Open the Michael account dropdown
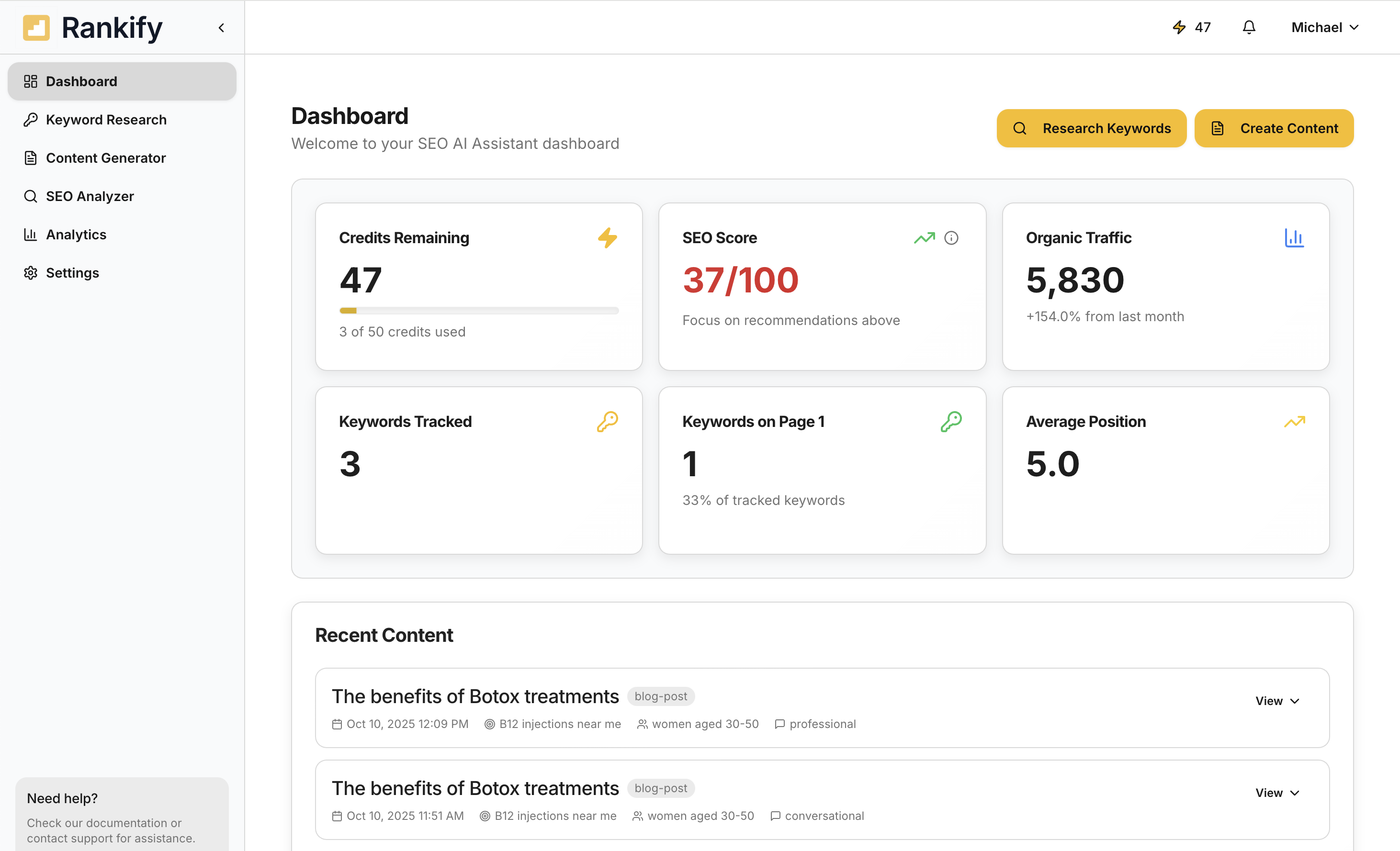Image resolution: width=1400 pixels, height=851 pixels. click(1324, 27)
